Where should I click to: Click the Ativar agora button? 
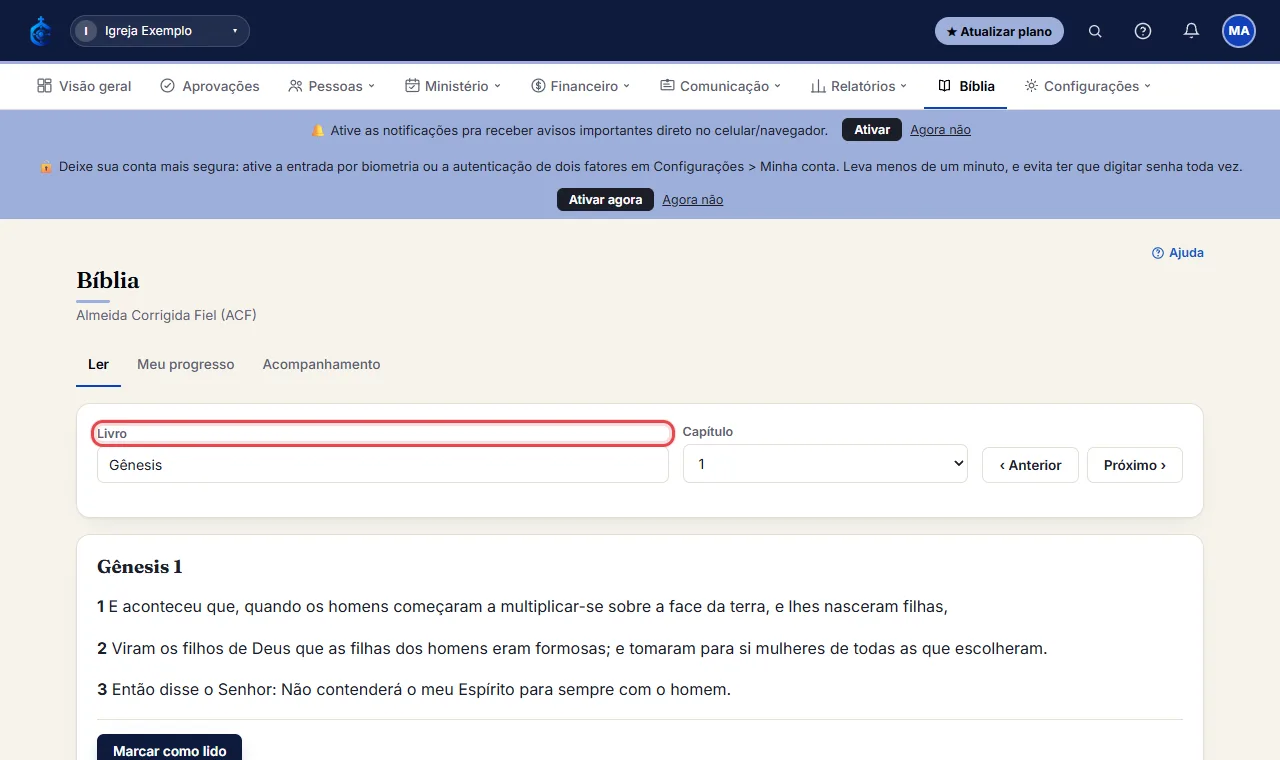(605, 200)
